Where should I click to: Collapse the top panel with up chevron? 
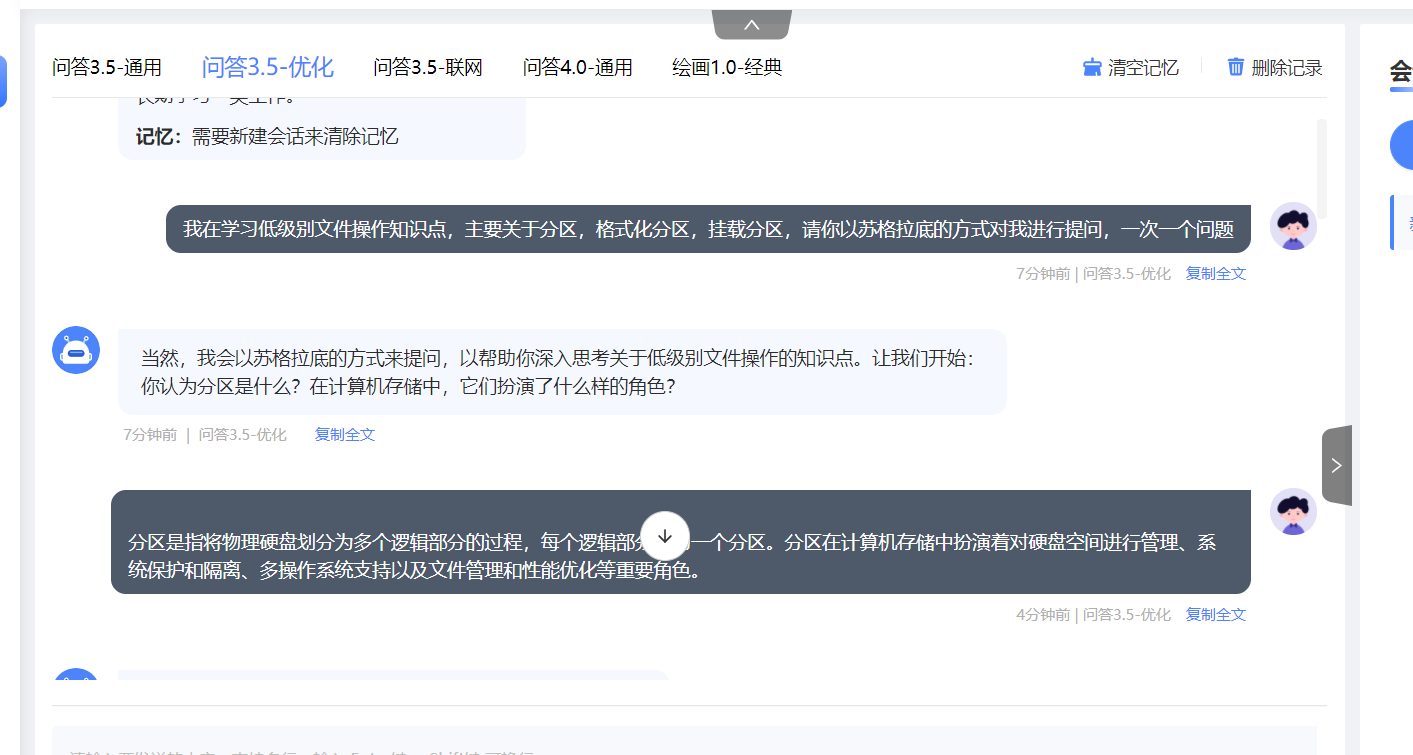click(x=752, y=24)
